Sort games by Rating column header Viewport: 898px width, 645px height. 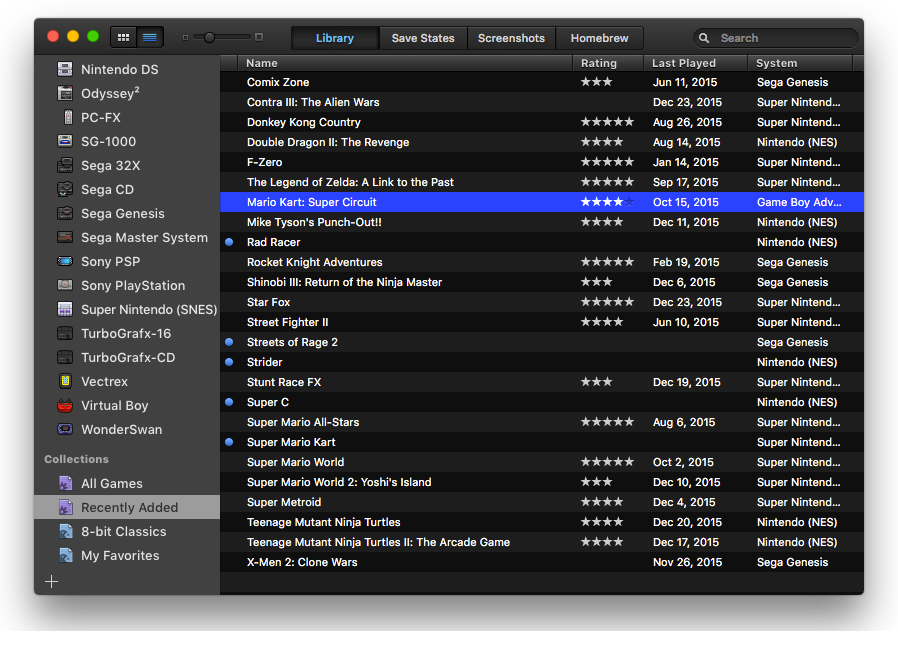click(599, 63)
